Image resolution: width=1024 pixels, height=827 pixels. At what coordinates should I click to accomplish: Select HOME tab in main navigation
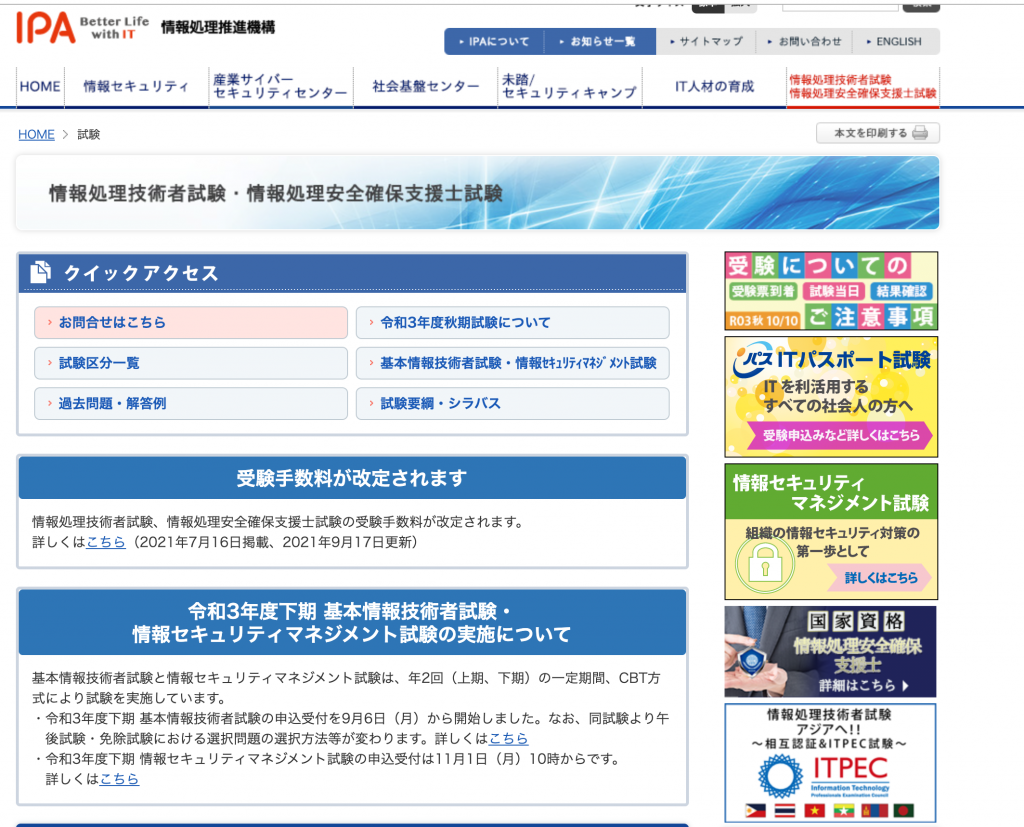click(40, 86)
